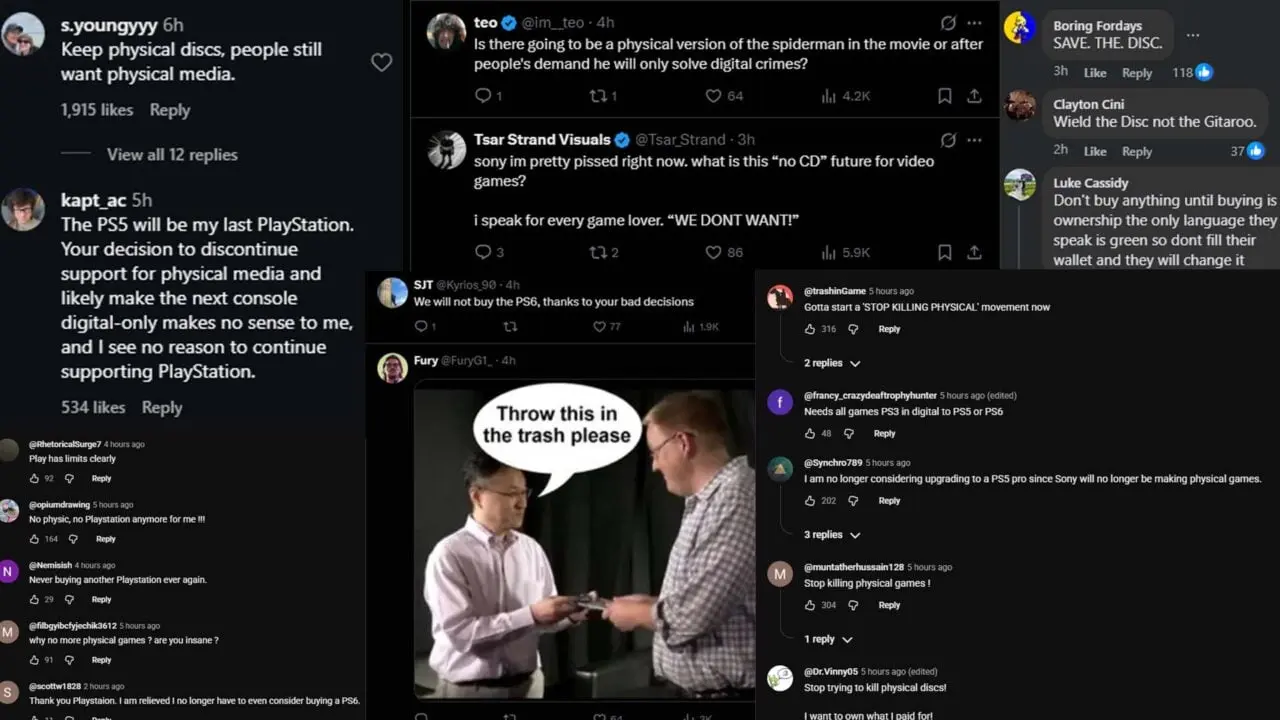The width and height of the screenshot is (1280, 720).
Task: Bookmark teo's tweet
Action: pos(944,96)
